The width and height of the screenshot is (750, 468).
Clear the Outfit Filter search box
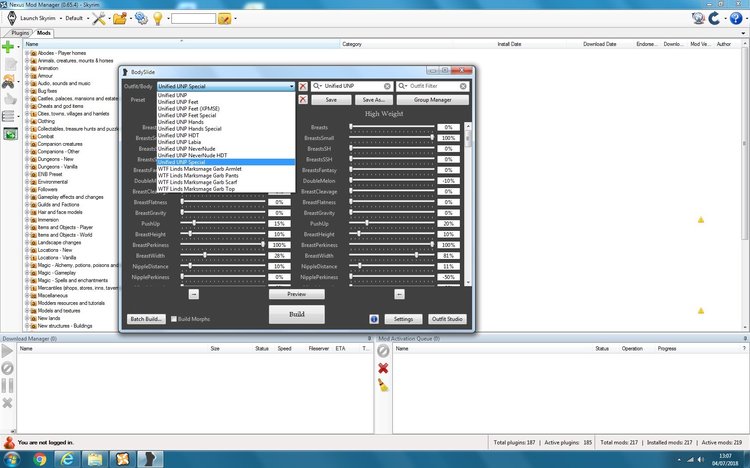[463, 86]
